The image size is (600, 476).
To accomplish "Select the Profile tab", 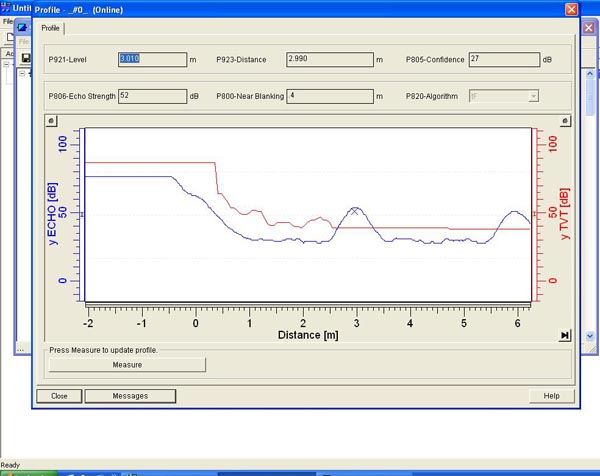I will (x=51, y=28).
